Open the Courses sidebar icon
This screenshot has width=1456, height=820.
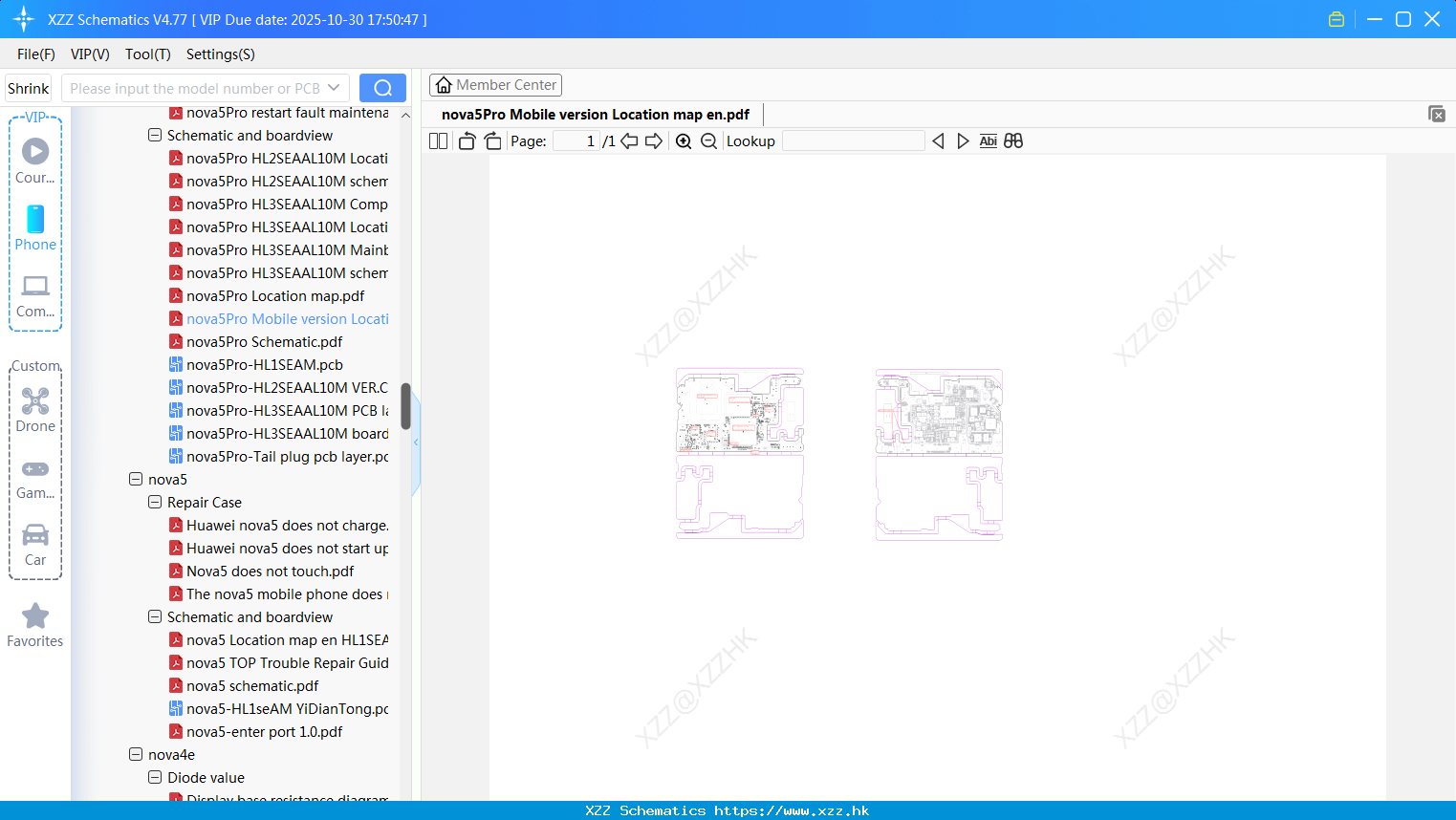coord(35,162)
